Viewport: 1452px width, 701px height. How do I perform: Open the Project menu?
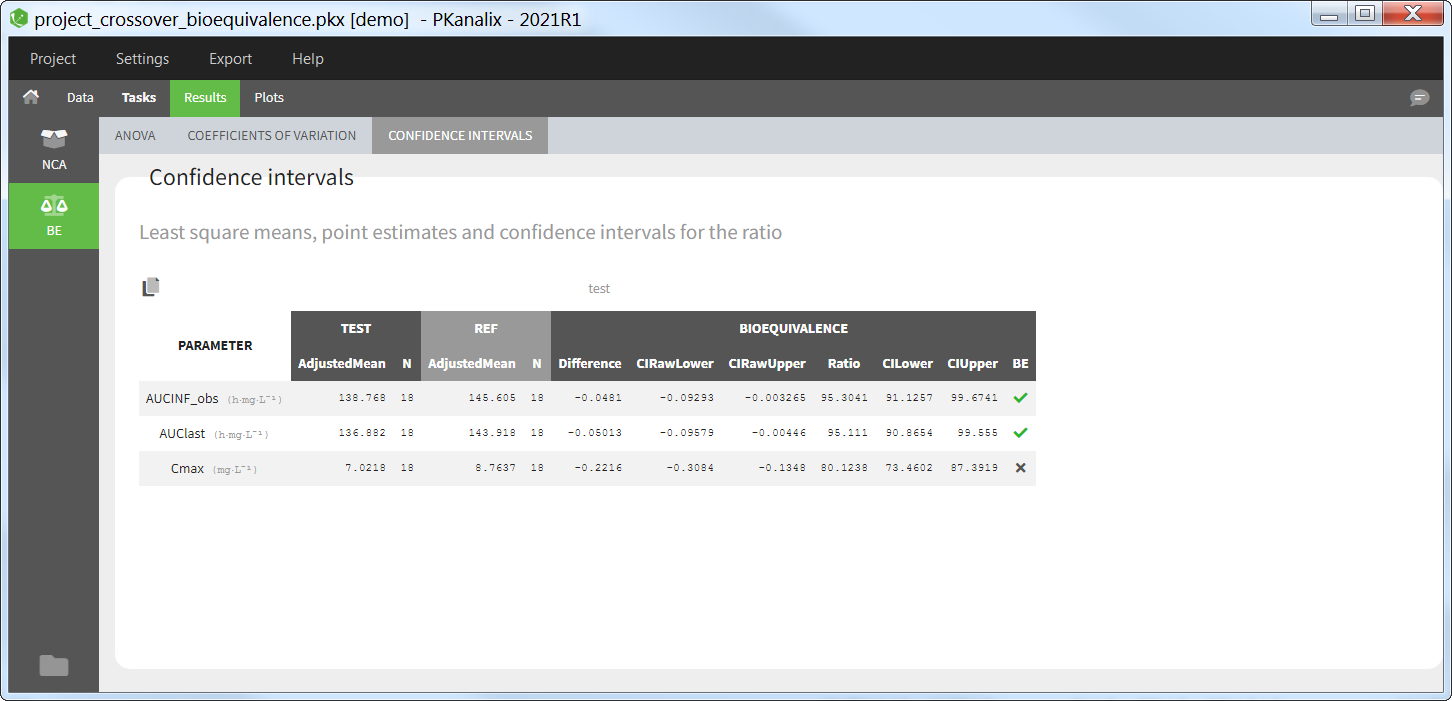click(x=53, y=59)
